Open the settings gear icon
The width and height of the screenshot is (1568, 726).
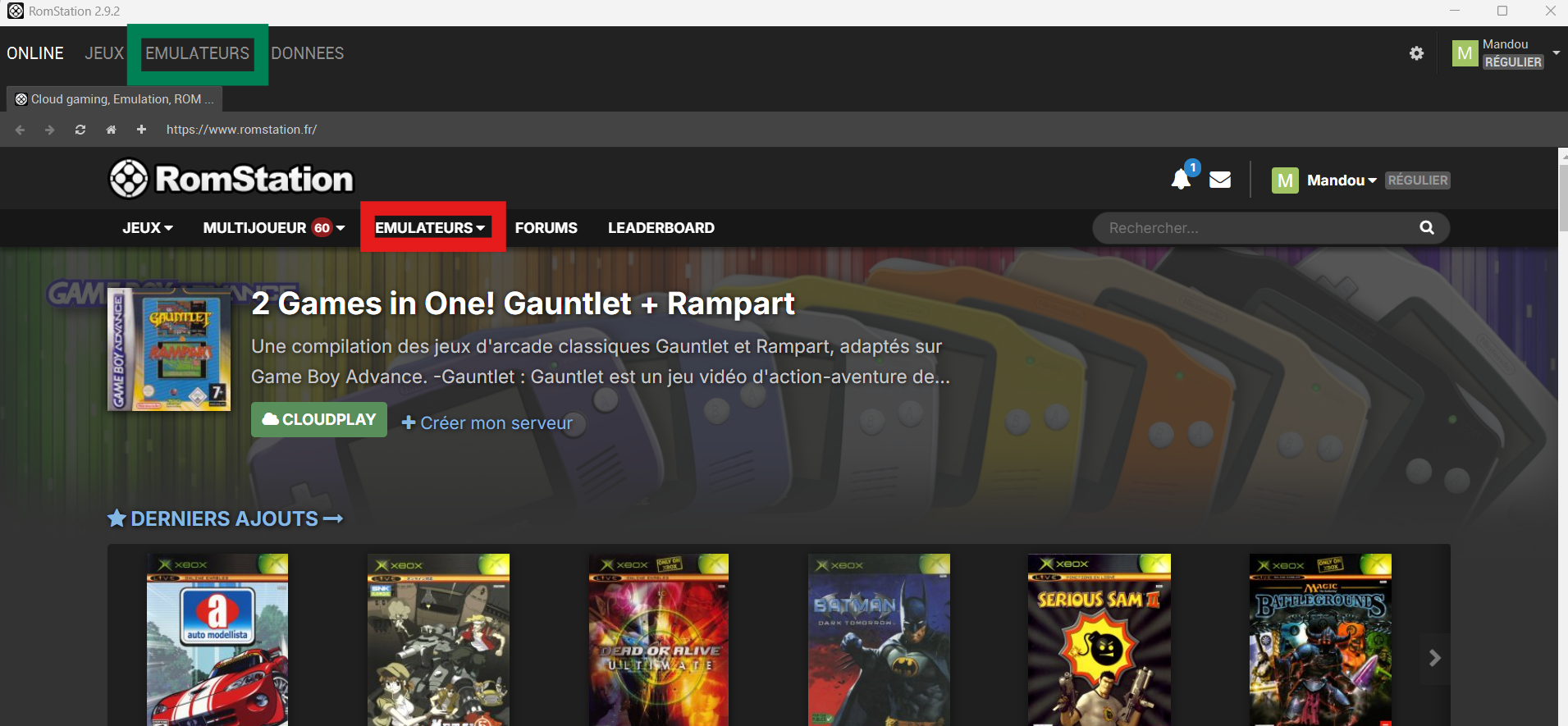(x=1416, y=53)
